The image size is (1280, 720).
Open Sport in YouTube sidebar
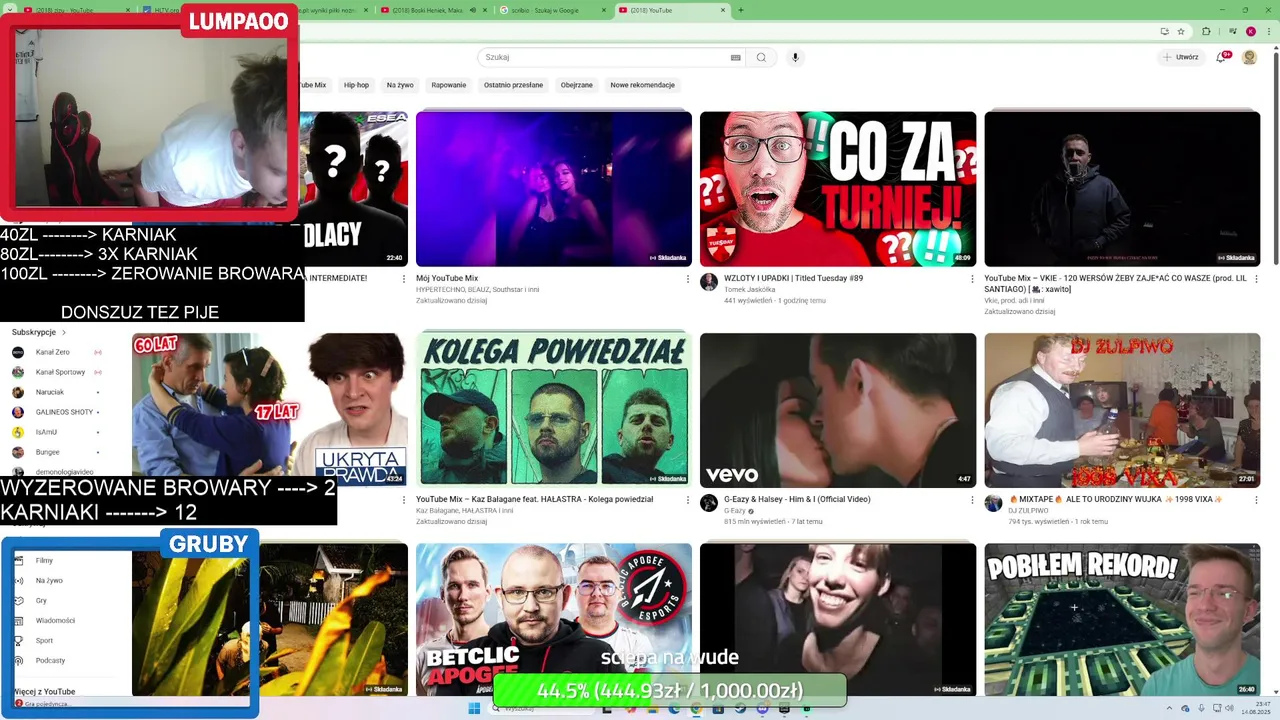click(44, 640)
